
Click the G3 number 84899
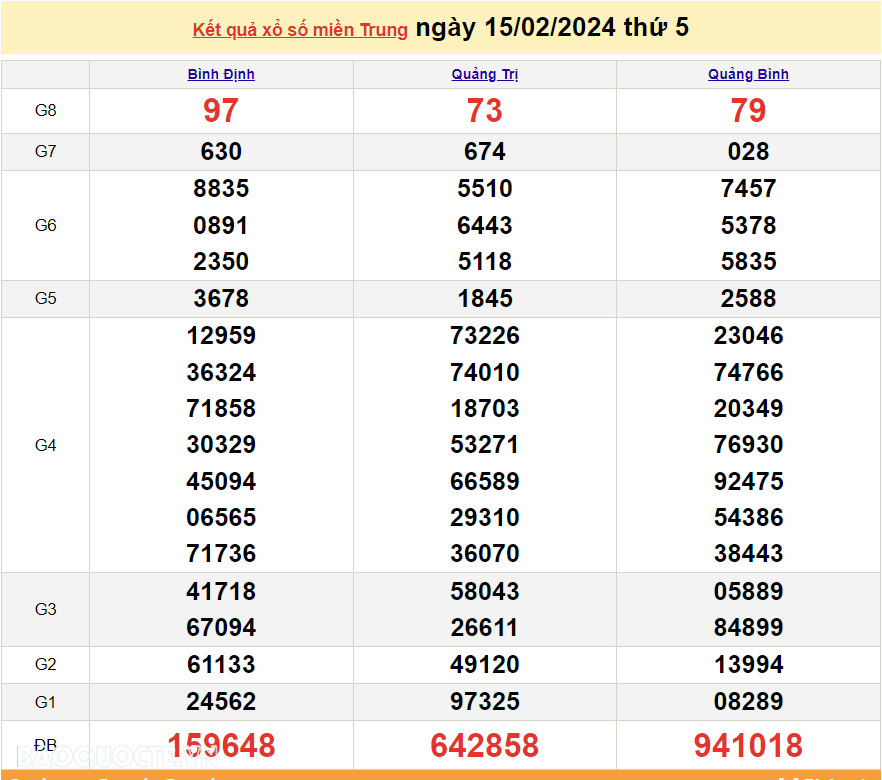[x=748, y=628]
